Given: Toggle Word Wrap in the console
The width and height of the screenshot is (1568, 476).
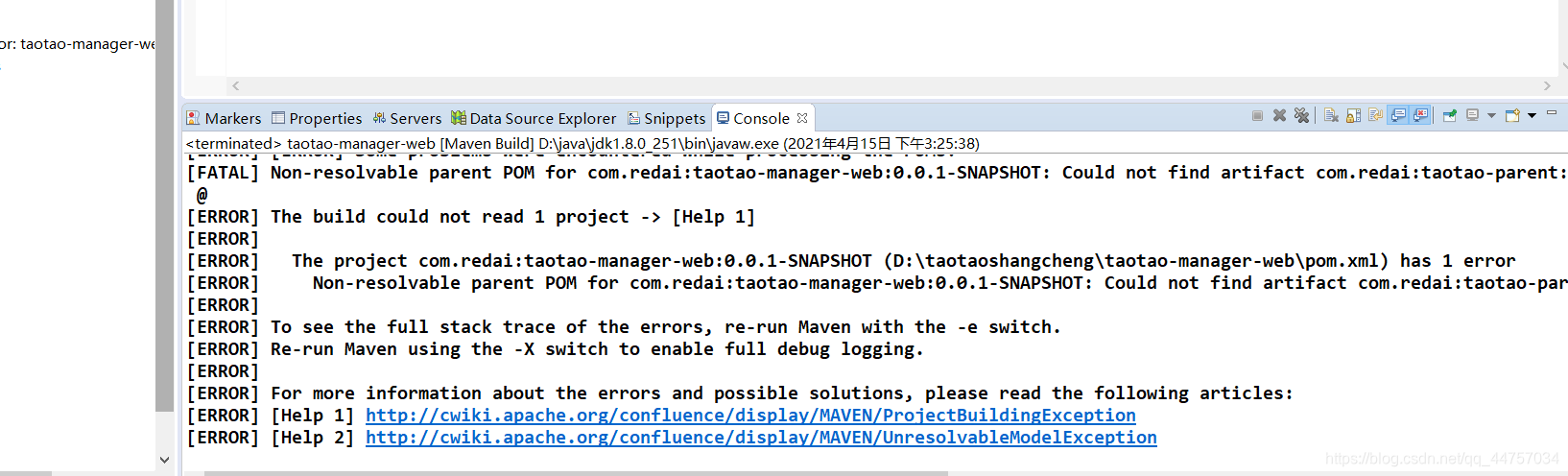Looking at the screenshot, I should click(x=1375, y=116).
